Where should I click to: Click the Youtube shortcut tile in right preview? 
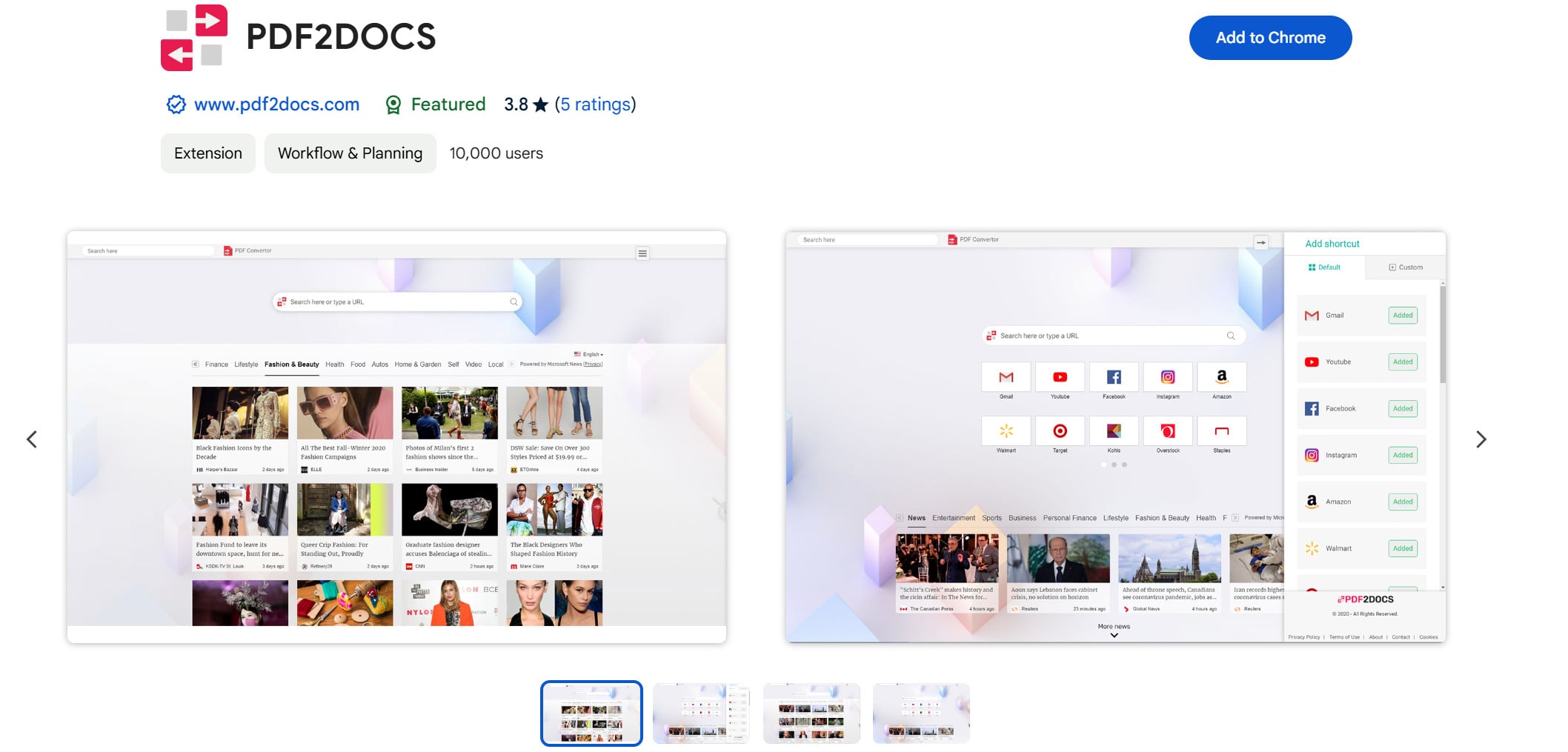1060,377
